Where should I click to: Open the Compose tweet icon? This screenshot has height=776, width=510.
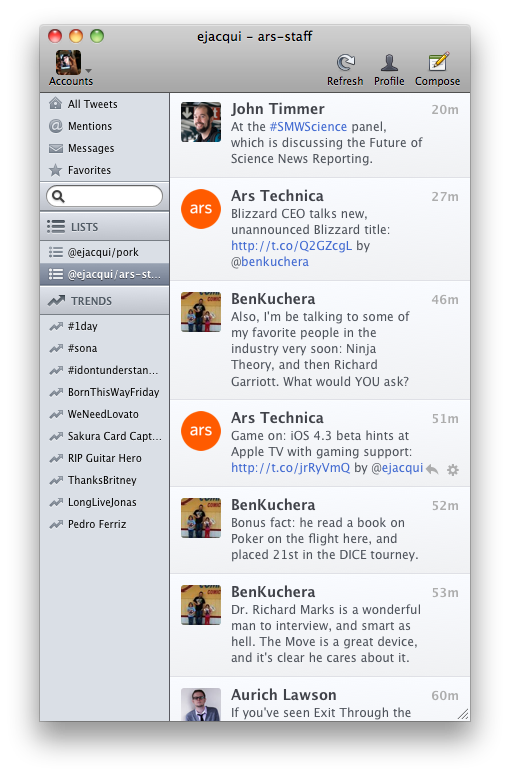[438, 62]
